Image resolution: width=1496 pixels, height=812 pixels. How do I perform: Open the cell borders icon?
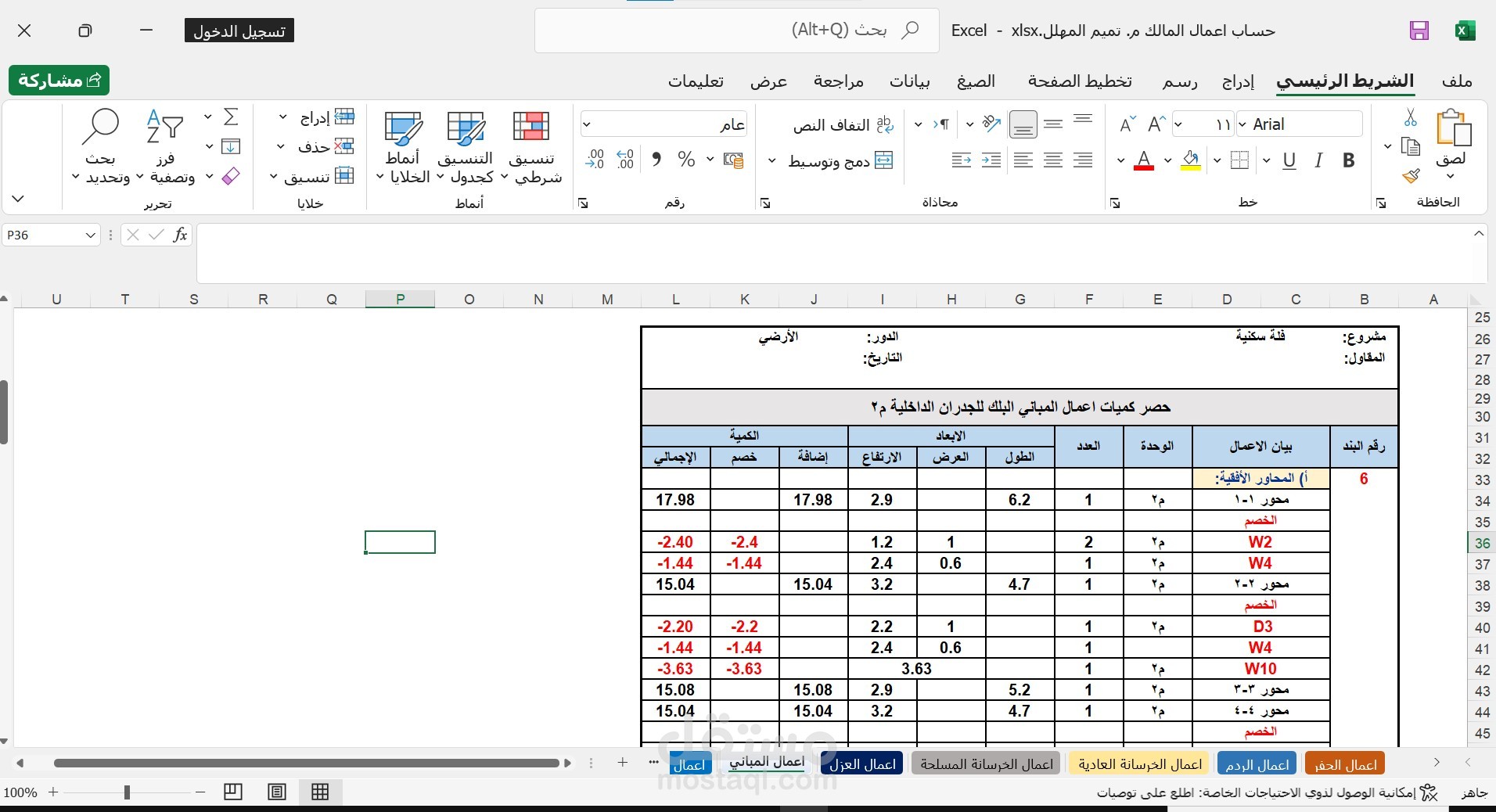click(1239, 160)
